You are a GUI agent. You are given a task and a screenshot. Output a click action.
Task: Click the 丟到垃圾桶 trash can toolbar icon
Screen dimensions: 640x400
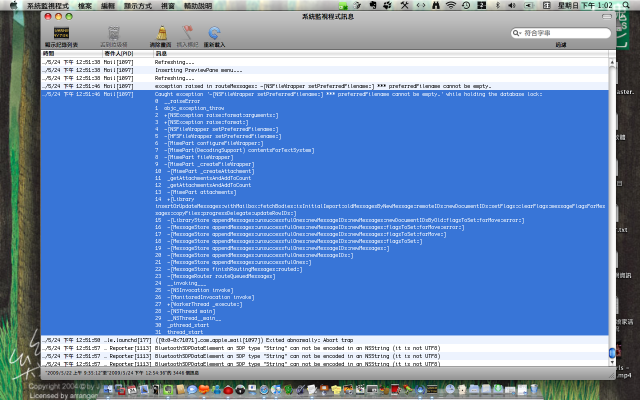click(114, 33)
